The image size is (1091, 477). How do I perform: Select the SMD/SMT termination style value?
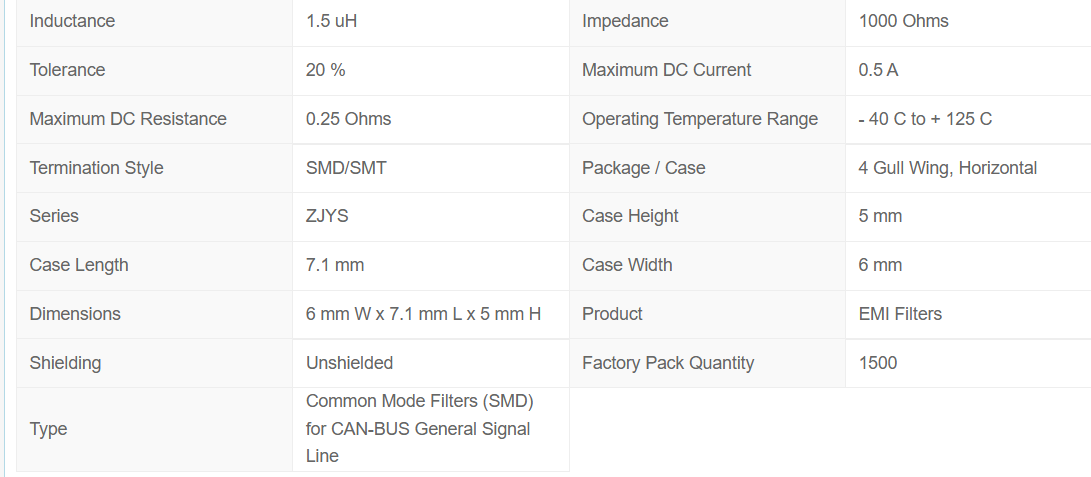pyautogui.click(x=346, y=168)
